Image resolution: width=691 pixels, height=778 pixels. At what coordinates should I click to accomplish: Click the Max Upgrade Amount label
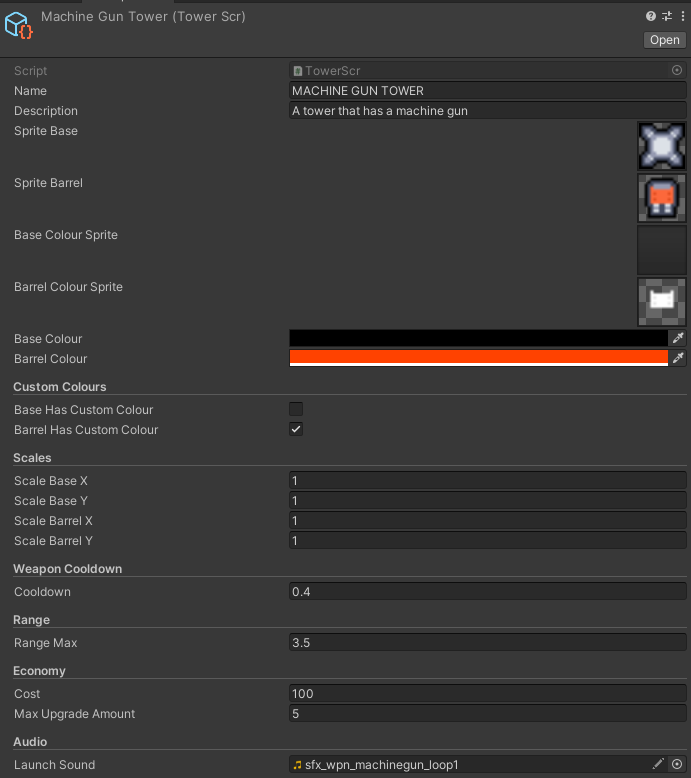pyautogui.click(x=74, y=713)
